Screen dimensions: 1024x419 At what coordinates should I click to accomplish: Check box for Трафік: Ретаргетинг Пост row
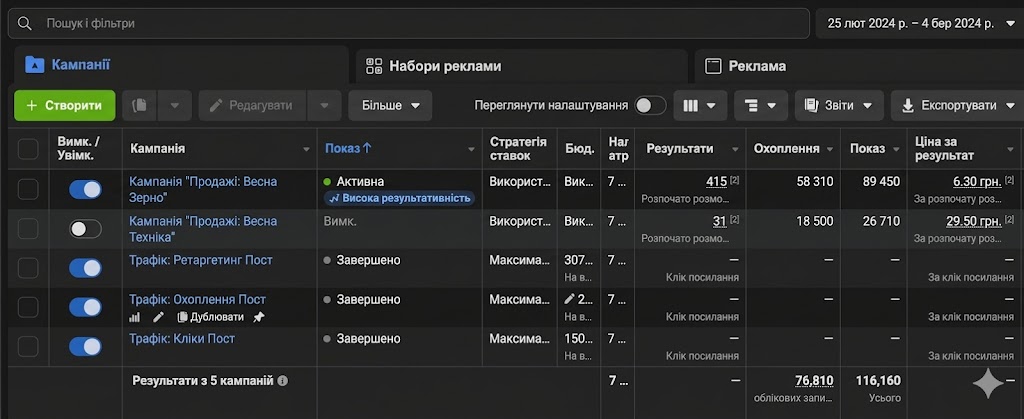click(x=28, y=268)
